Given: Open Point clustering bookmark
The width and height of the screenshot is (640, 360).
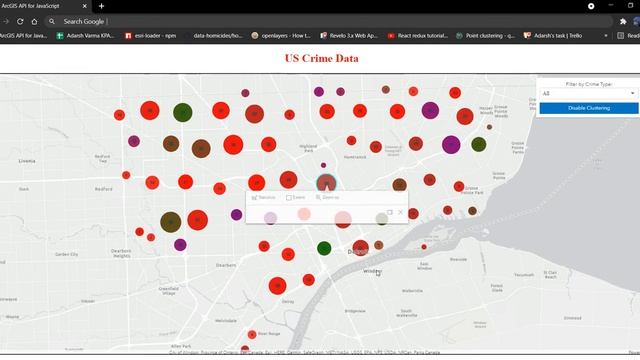Looking at the screenshot, I should (485, 36).
